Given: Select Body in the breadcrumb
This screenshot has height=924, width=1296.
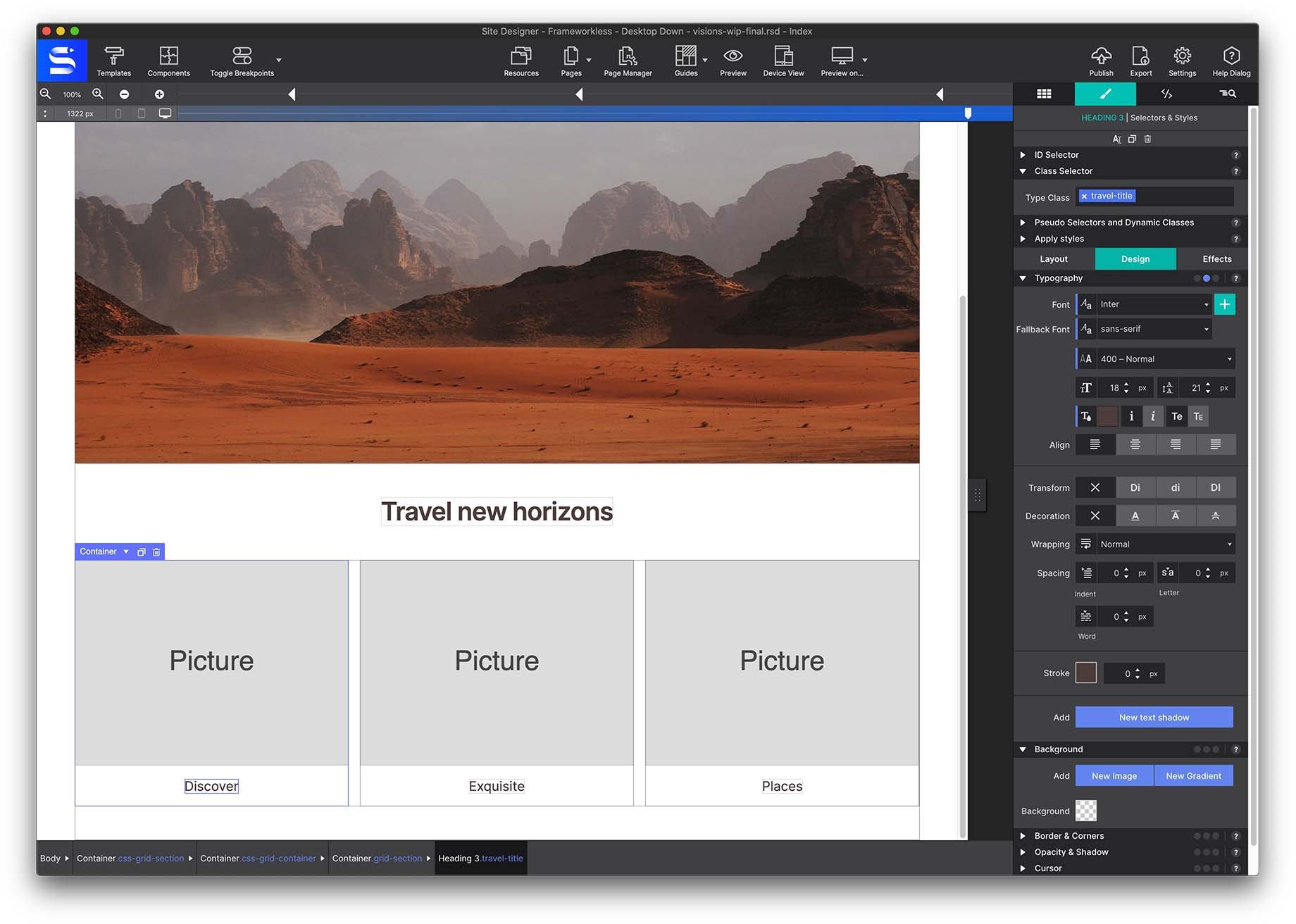Looking at the screenshot, I should click(x=51, y=859).
